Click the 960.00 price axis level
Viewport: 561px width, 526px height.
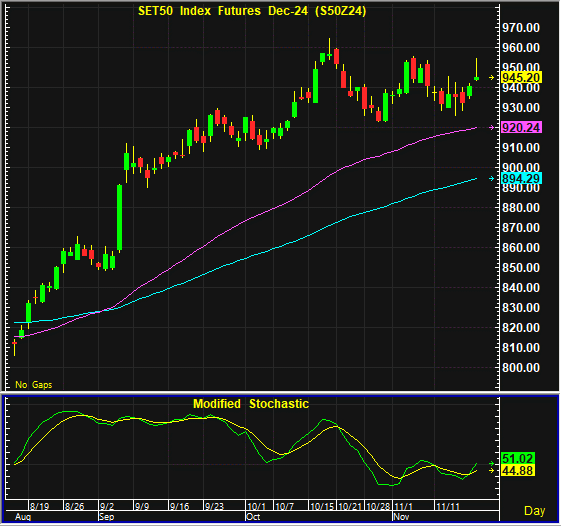pyautogui.click(x=521, y=48)
